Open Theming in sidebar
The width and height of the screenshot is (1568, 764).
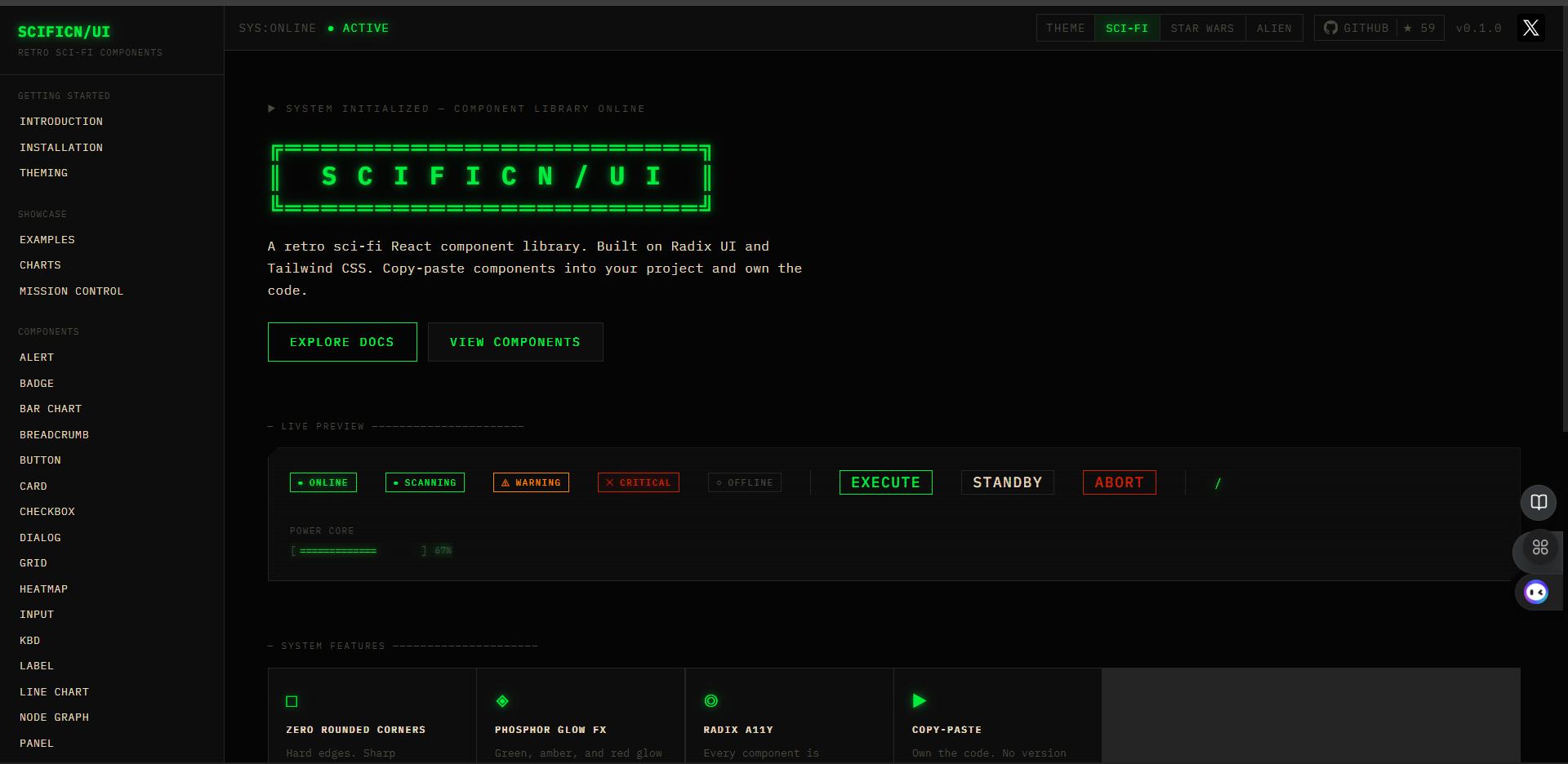click(44, 173)
